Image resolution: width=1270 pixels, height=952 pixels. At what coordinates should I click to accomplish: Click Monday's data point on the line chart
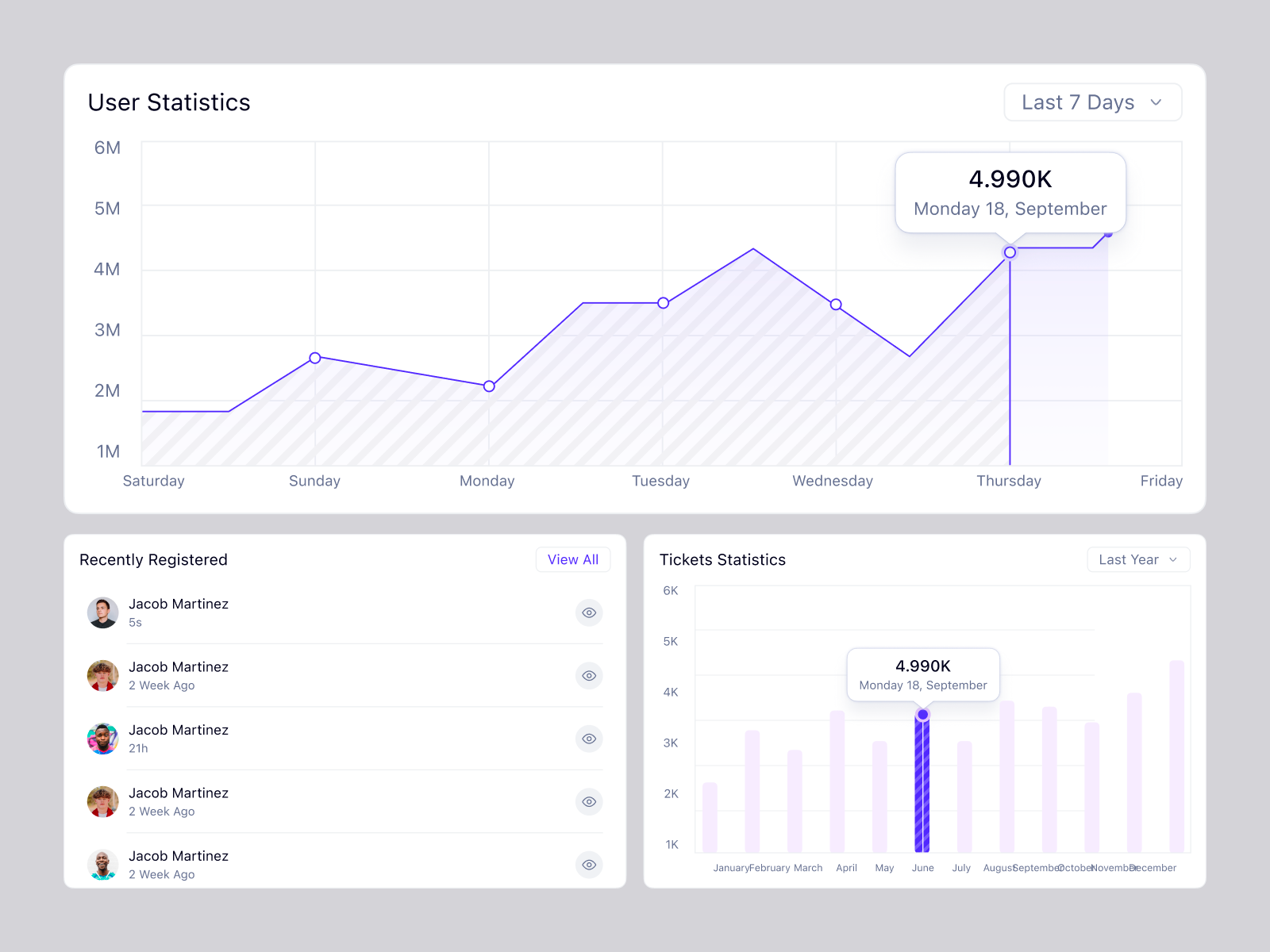pyautogui.click(x=487, y=386)
